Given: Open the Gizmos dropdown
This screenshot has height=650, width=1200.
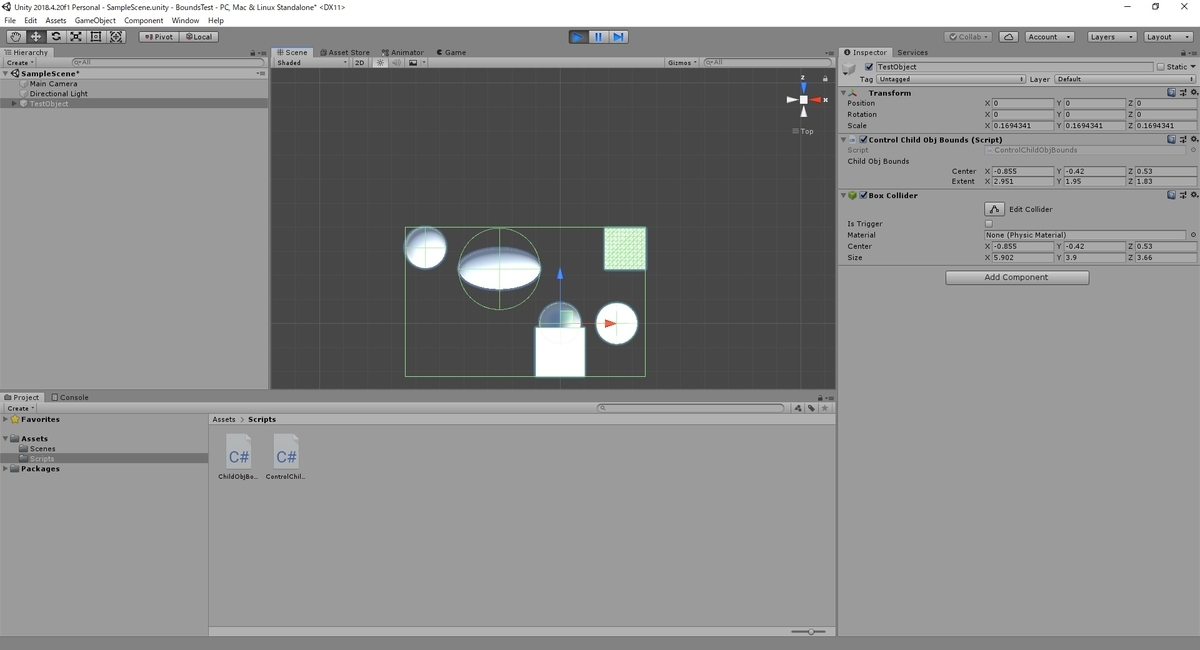Looking at the screenshot, I should (682, 63).
